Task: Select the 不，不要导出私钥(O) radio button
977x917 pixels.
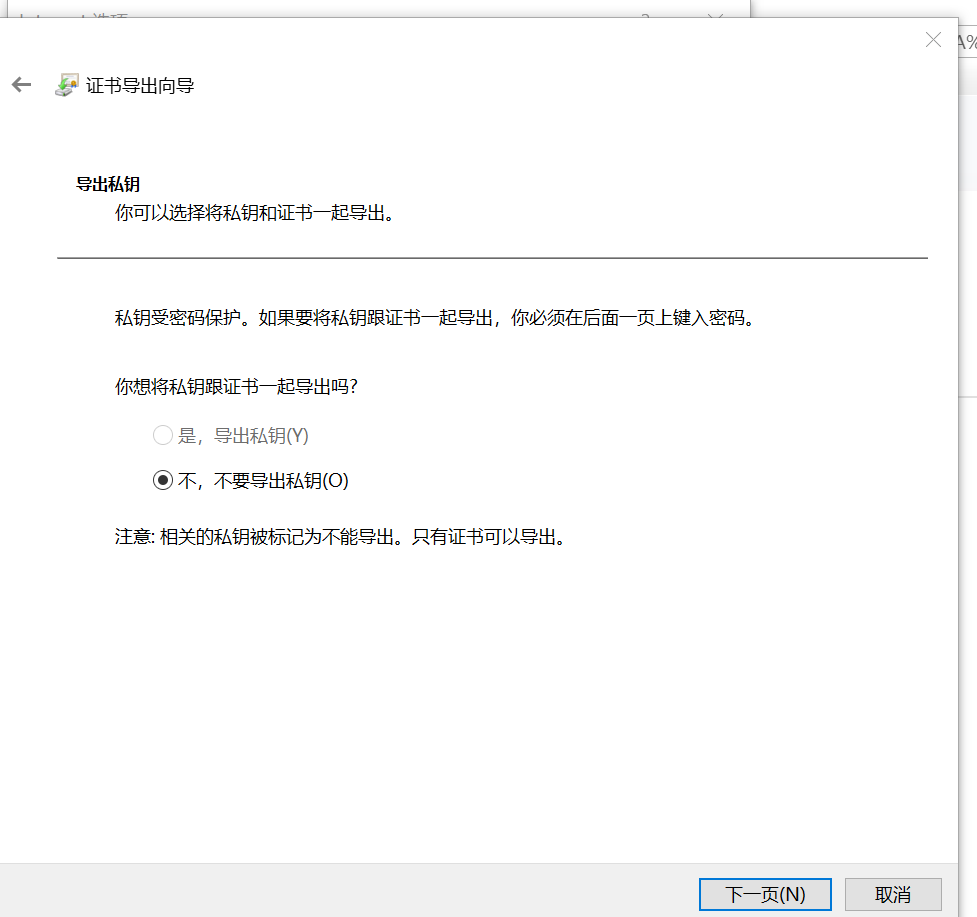Action: coord(162,481)
